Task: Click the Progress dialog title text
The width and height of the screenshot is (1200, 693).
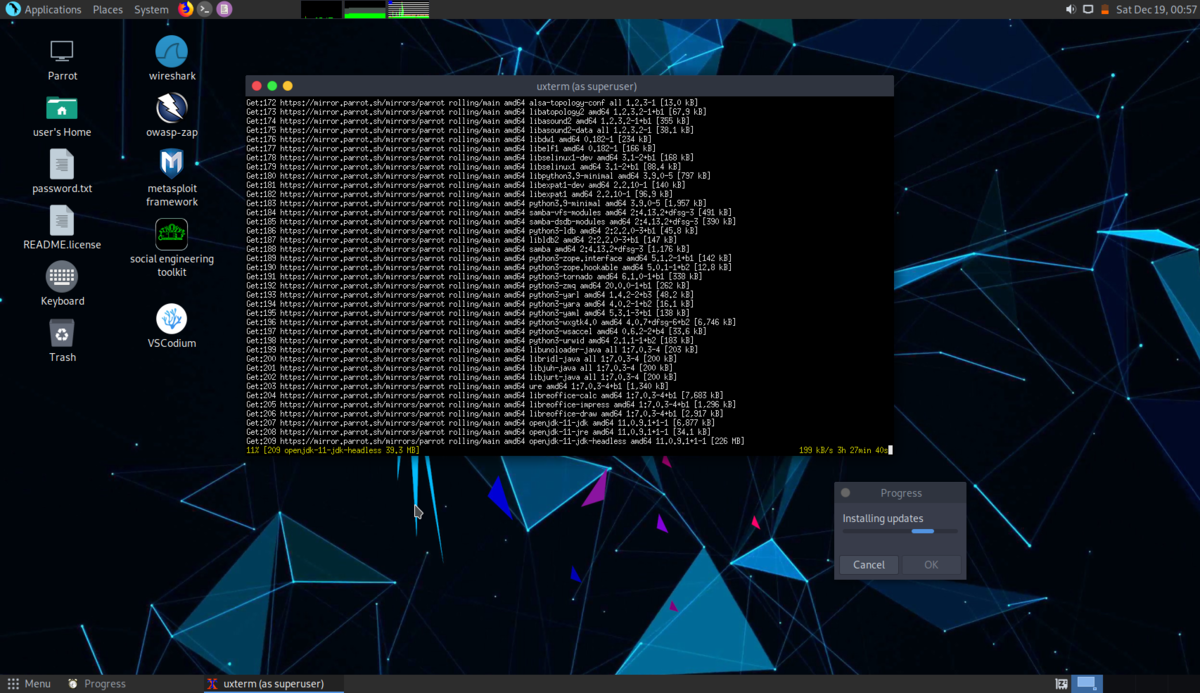Action: [901, 493]
